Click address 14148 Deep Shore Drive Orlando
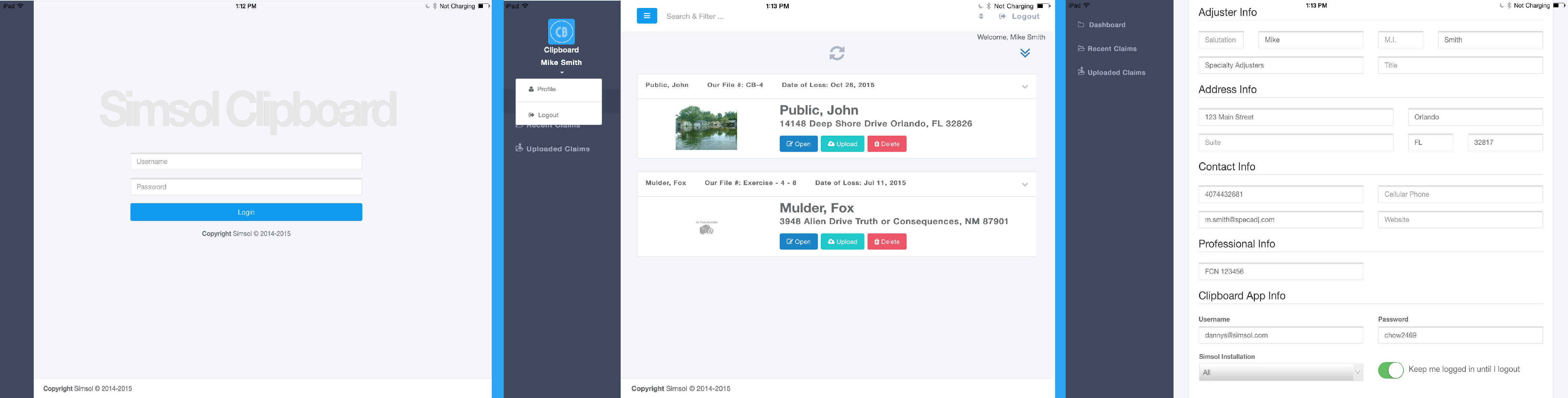 tap(875, 124)
